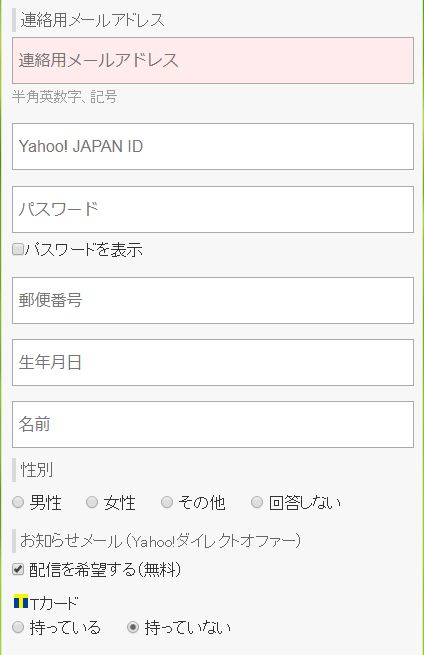Select the 持っている T-card option
Screen dimensions: 424x655
coord(18,627)
